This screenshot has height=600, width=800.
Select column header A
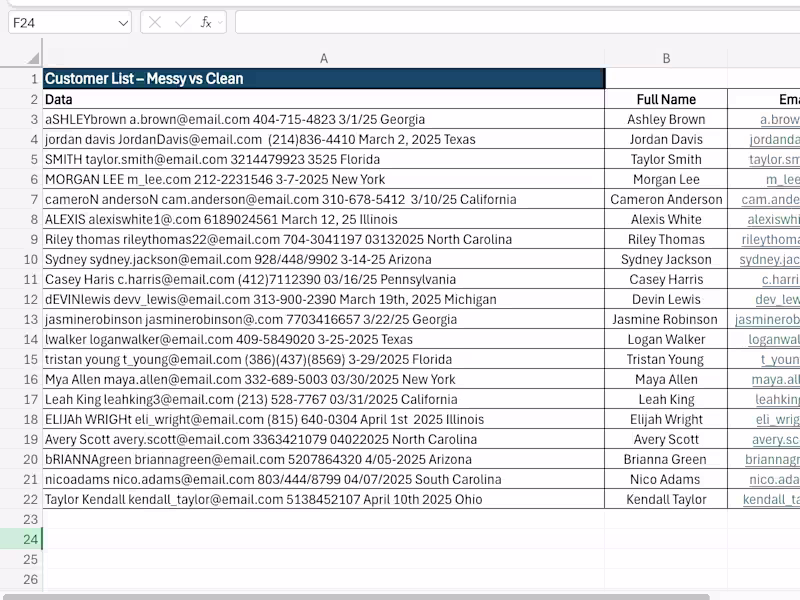324,58
